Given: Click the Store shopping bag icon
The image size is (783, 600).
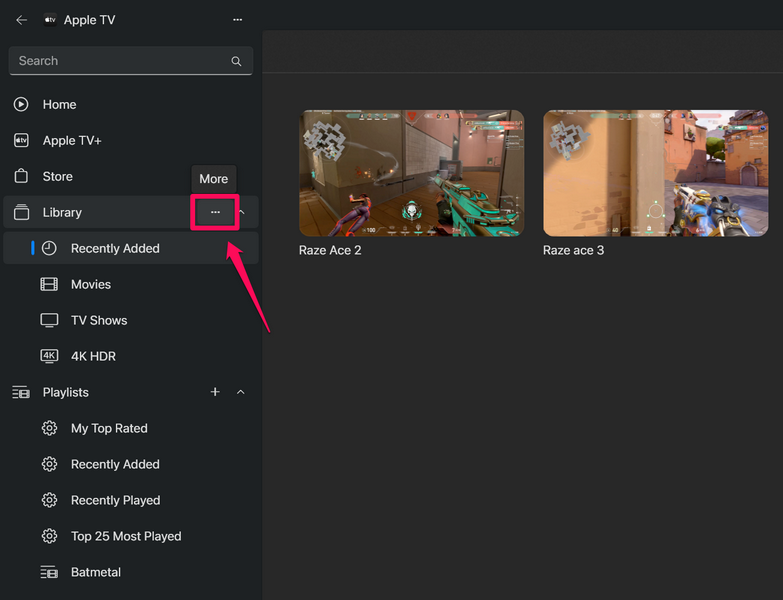Looking at the screenshot, I should pos(21,176).
